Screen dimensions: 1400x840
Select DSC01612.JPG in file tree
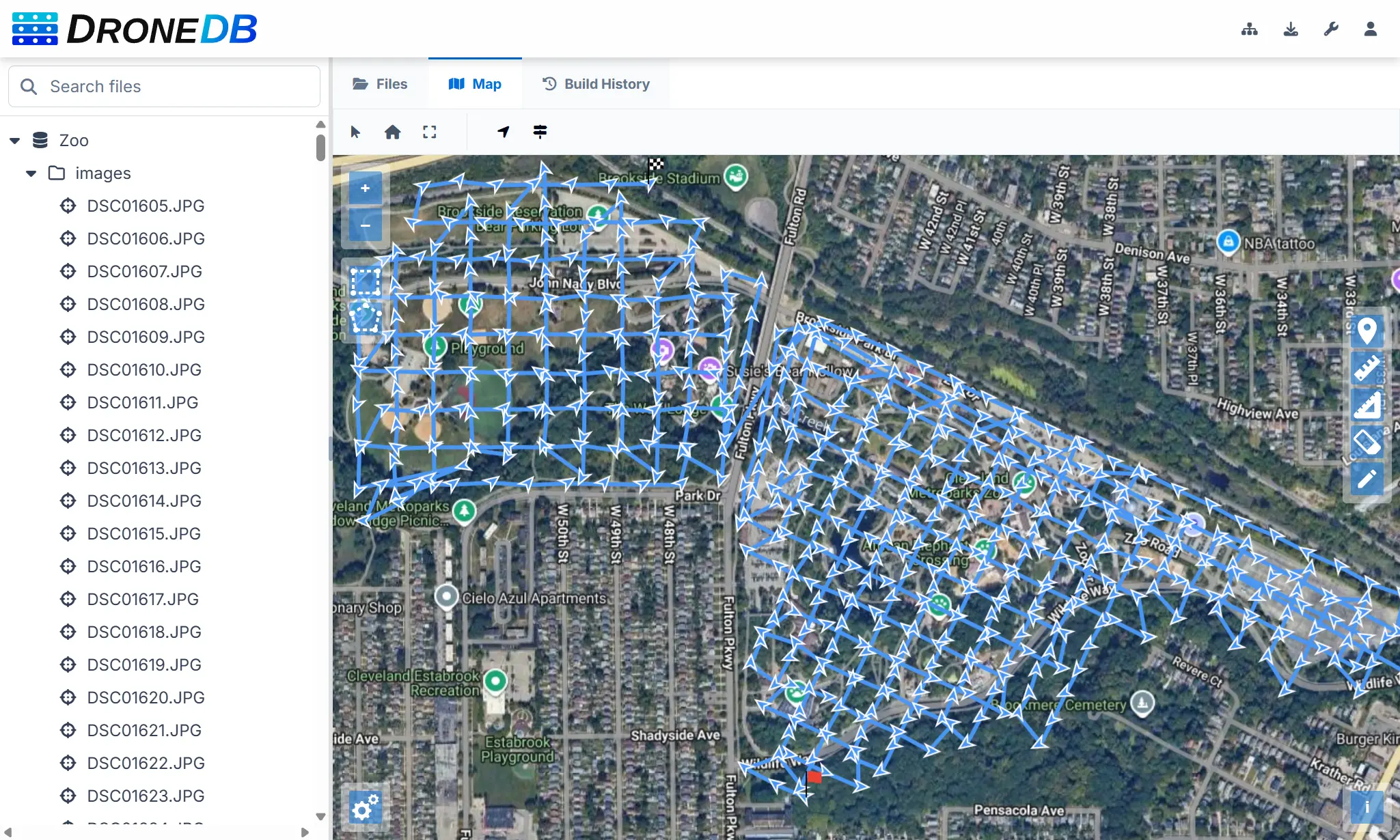click(x=144, y=435)
